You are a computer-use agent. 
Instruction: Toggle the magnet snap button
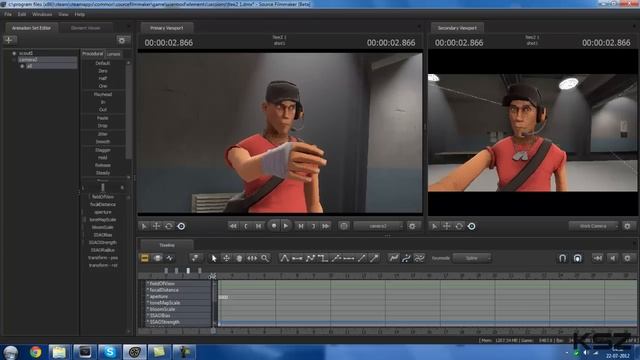562,258
